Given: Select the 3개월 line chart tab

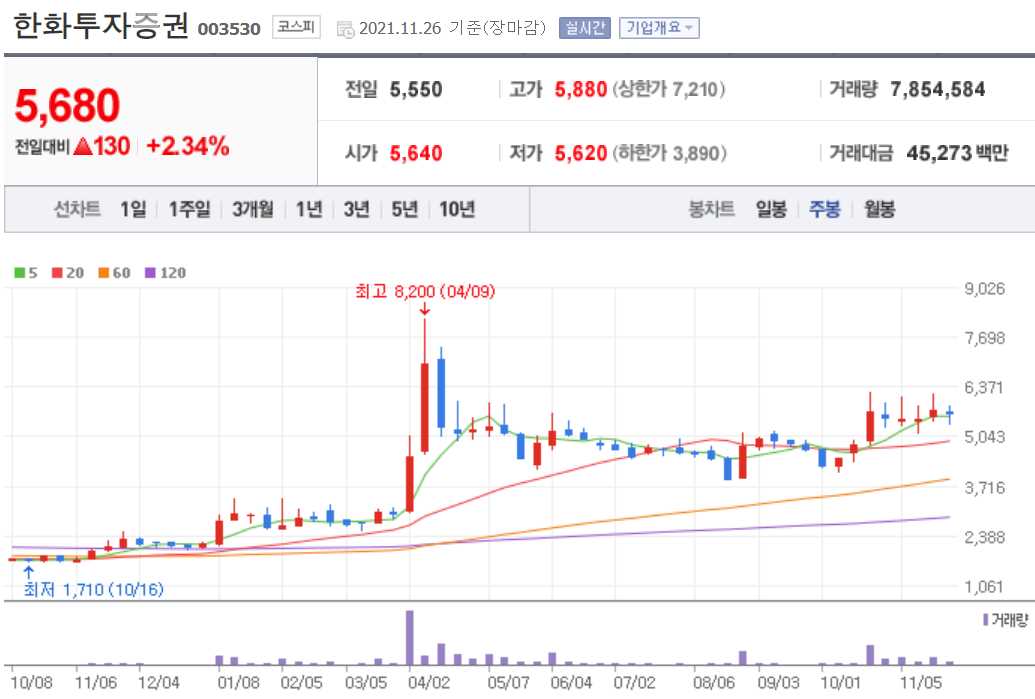Looking at the screenshot, I should click(x=253, y=209).
